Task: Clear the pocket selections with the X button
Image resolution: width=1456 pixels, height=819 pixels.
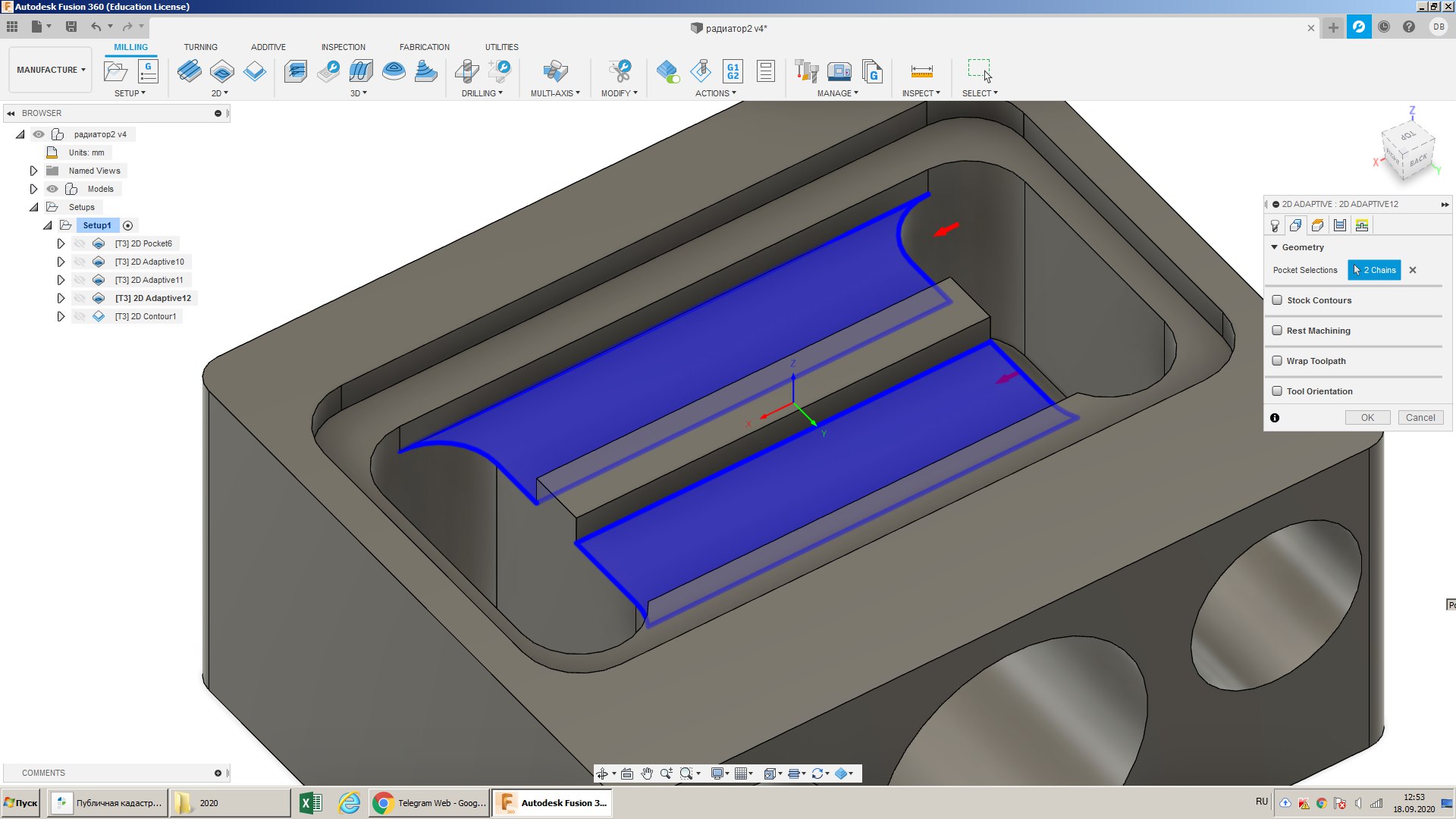Action: (x=1413, y=270)
